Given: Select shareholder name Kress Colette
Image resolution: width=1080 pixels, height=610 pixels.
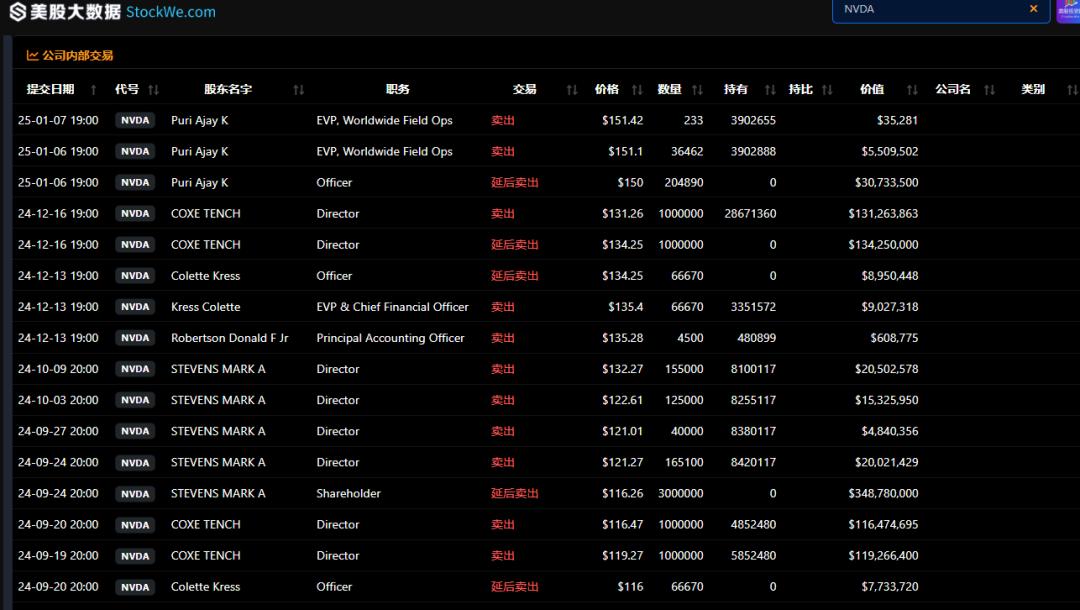Looking at the screenshot, I should click(205, 307).
